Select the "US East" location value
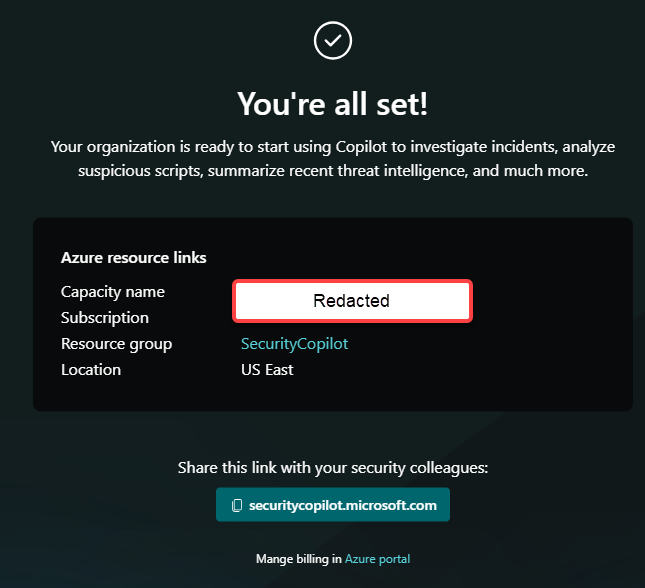This screenshot has height=588, width=645. 267,370
